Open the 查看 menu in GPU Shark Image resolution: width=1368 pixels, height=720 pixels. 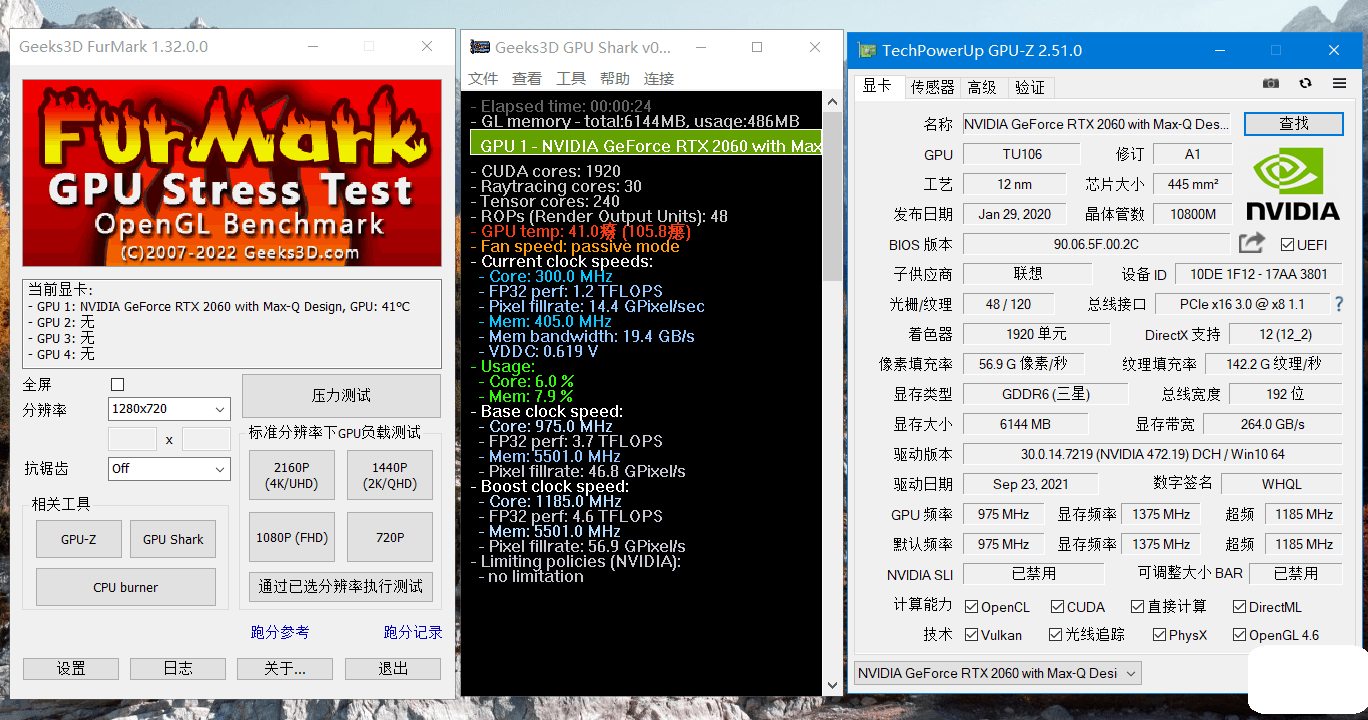(x=527, y=79)
